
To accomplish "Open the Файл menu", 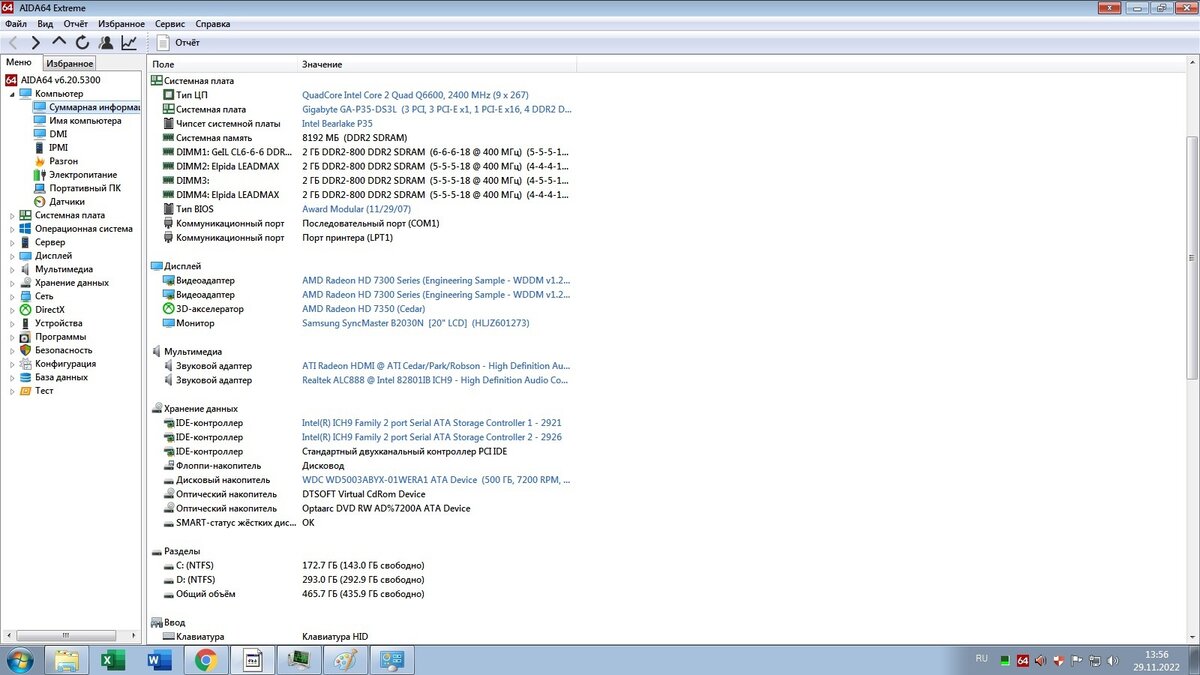I will click(x=15, y=23).
